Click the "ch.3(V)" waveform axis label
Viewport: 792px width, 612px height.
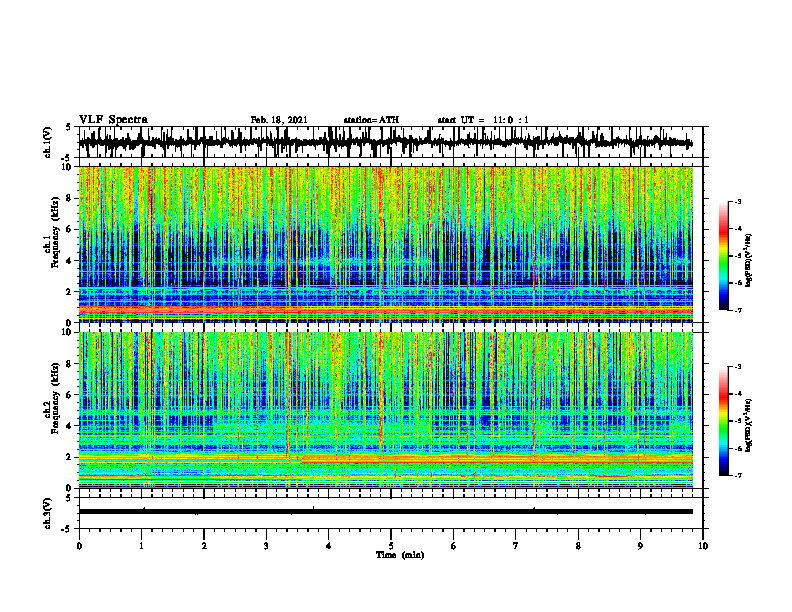[x=48, y=513]
